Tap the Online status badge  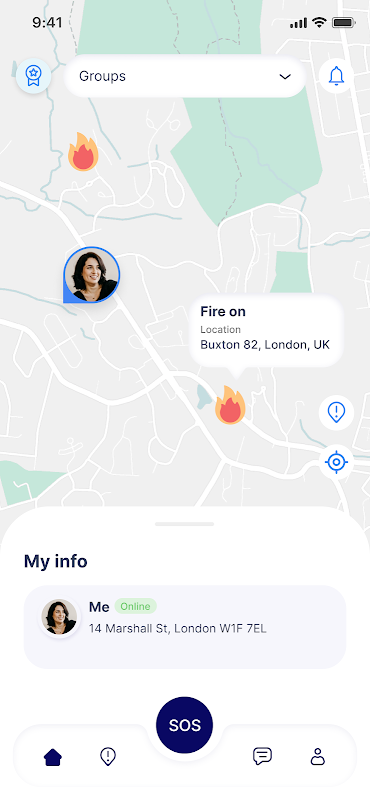coord(135,606)
